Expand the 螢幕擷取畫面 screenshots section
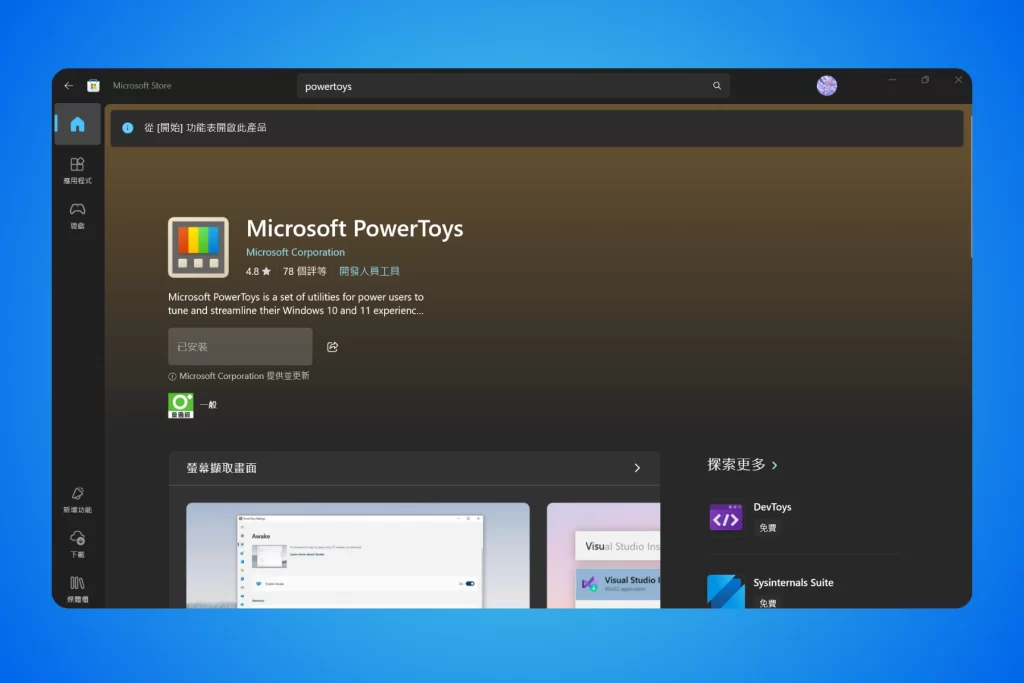This screenshot has height=683, width=1024. pyautogui.click(x=636, y=467)
